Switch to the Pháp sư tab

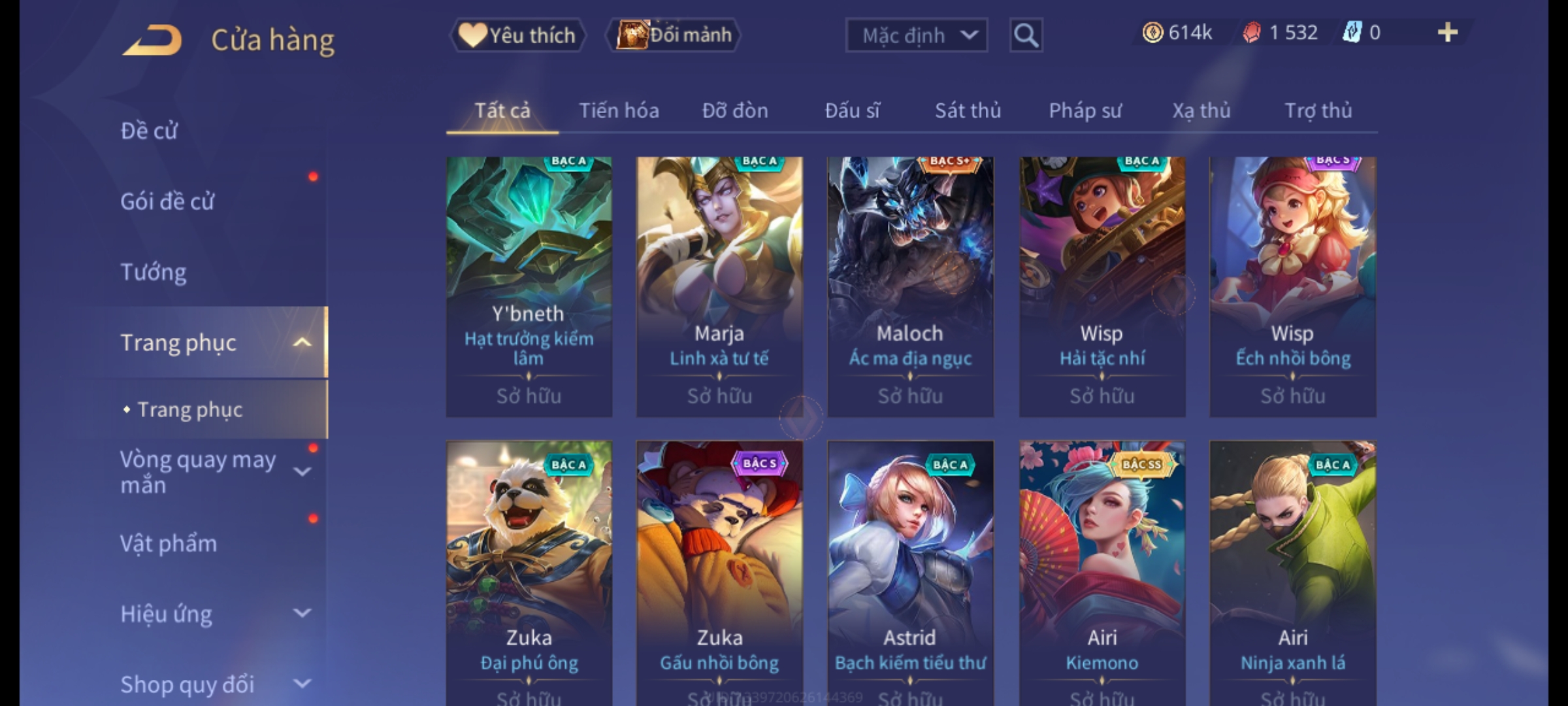point(1085,110)
